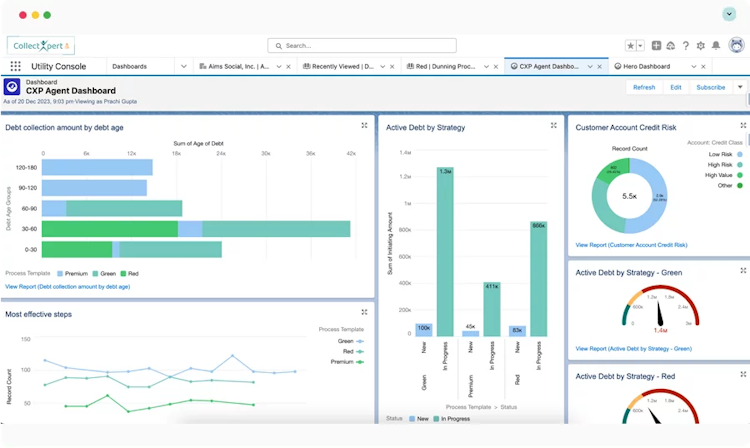Open Hero Dashboard tab dropdown chevron
Screen dimensions: 750x448
coord(694,66)
